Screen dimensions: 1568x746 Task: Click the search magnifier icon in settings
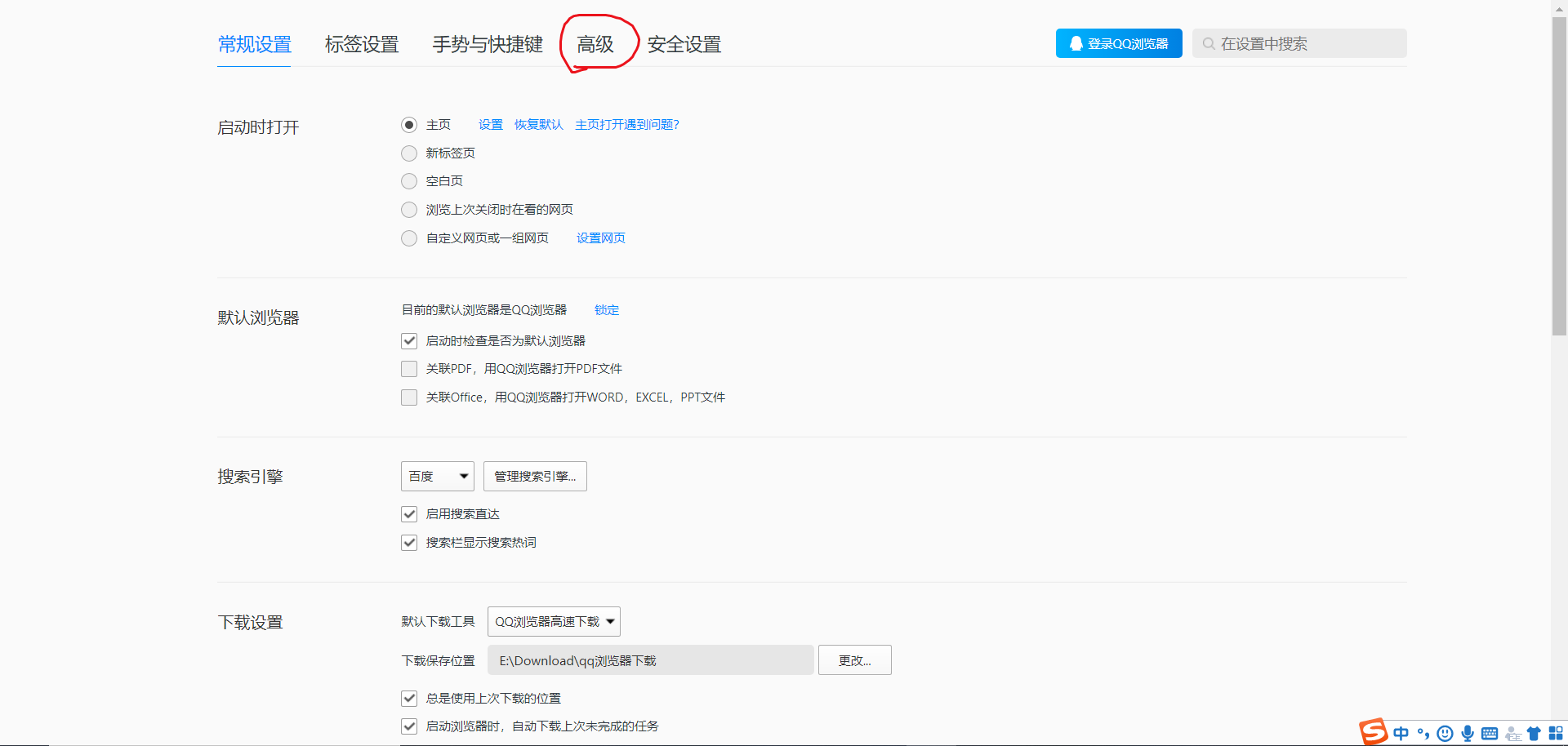tap(1209, 44)
